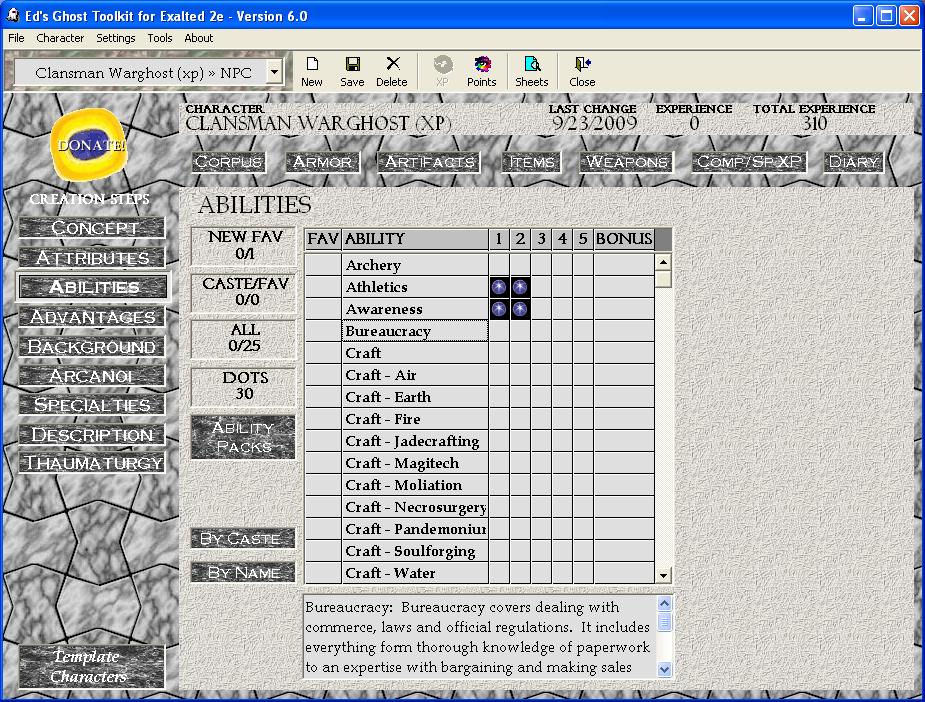Click the XP toolbar icon
The width and height of the screenshot is (925, 702).
pos(442,71)
